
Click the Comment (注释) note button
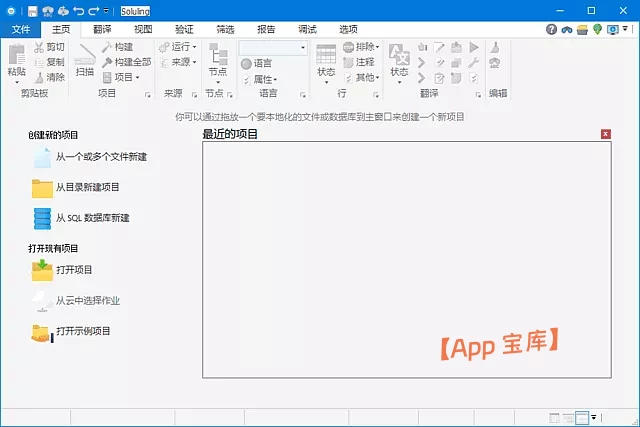[359, 62]
